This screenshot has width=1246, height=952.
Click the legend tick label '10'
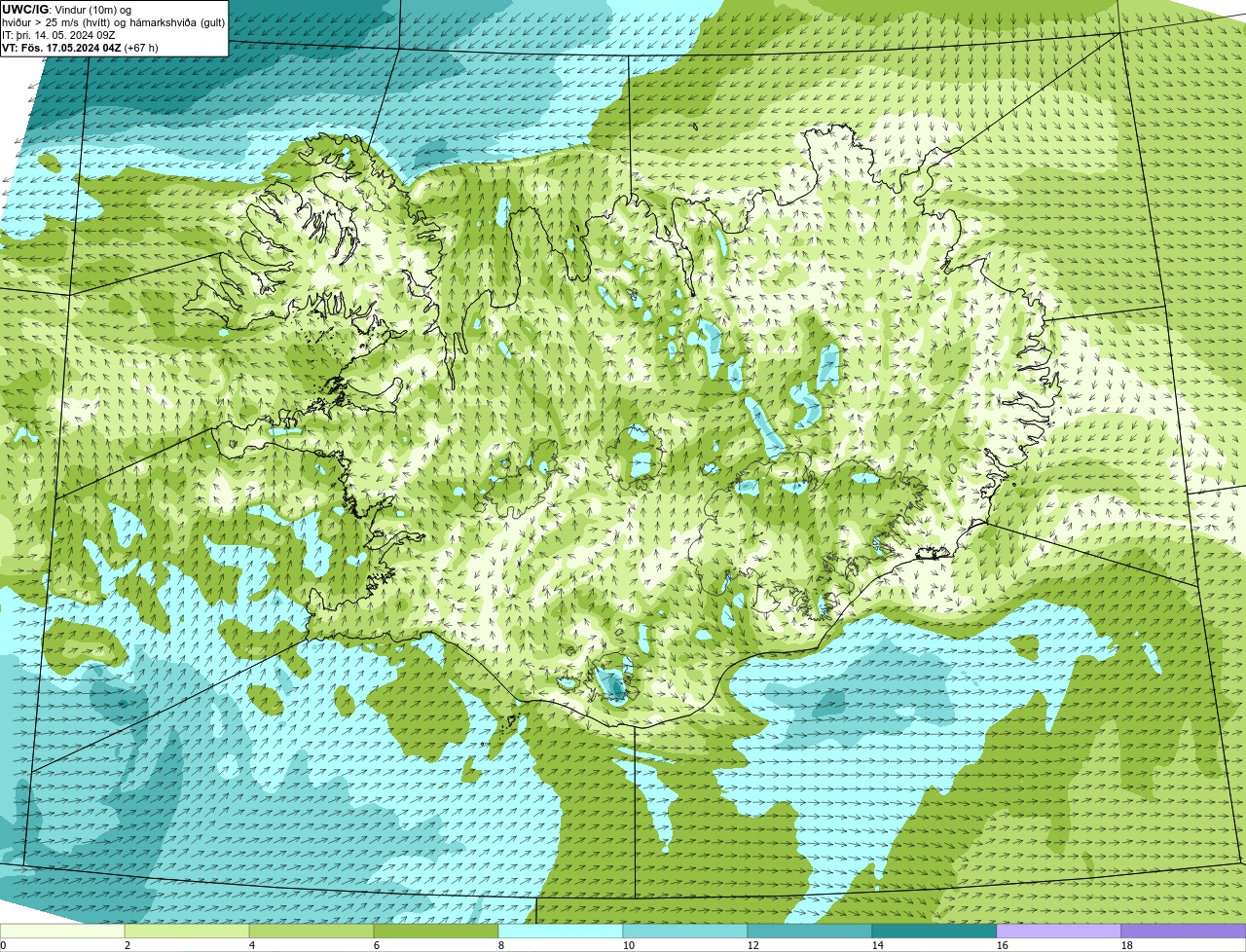click(629, 945)
